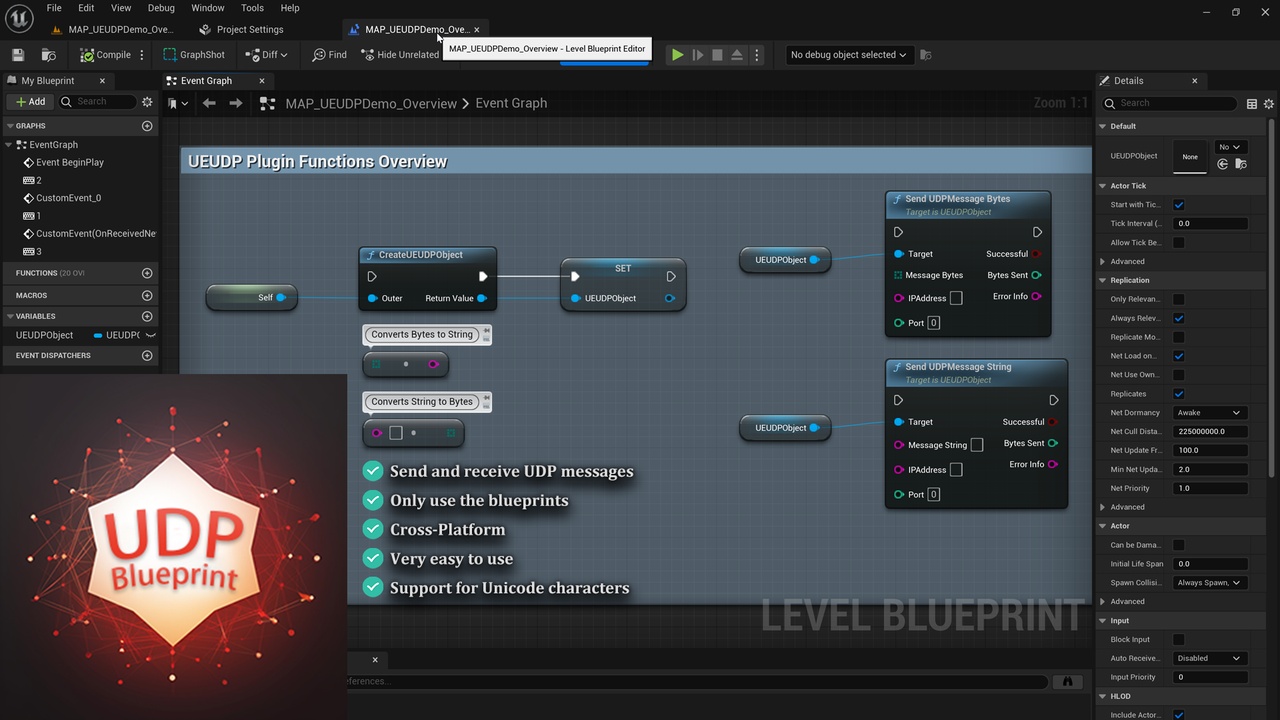Toggle Allow Tick Before Begin Play checkbox
1280x720 pixels.
click(x=1179, y=243)
